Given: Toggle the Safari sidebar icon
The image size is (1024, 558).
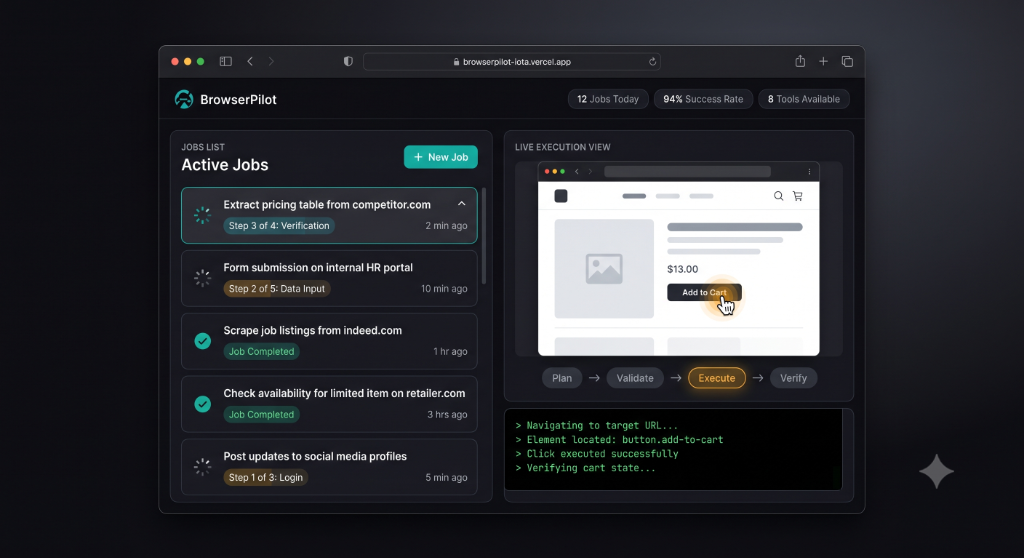Looking at the screenshot, I should tap(225, 61).
